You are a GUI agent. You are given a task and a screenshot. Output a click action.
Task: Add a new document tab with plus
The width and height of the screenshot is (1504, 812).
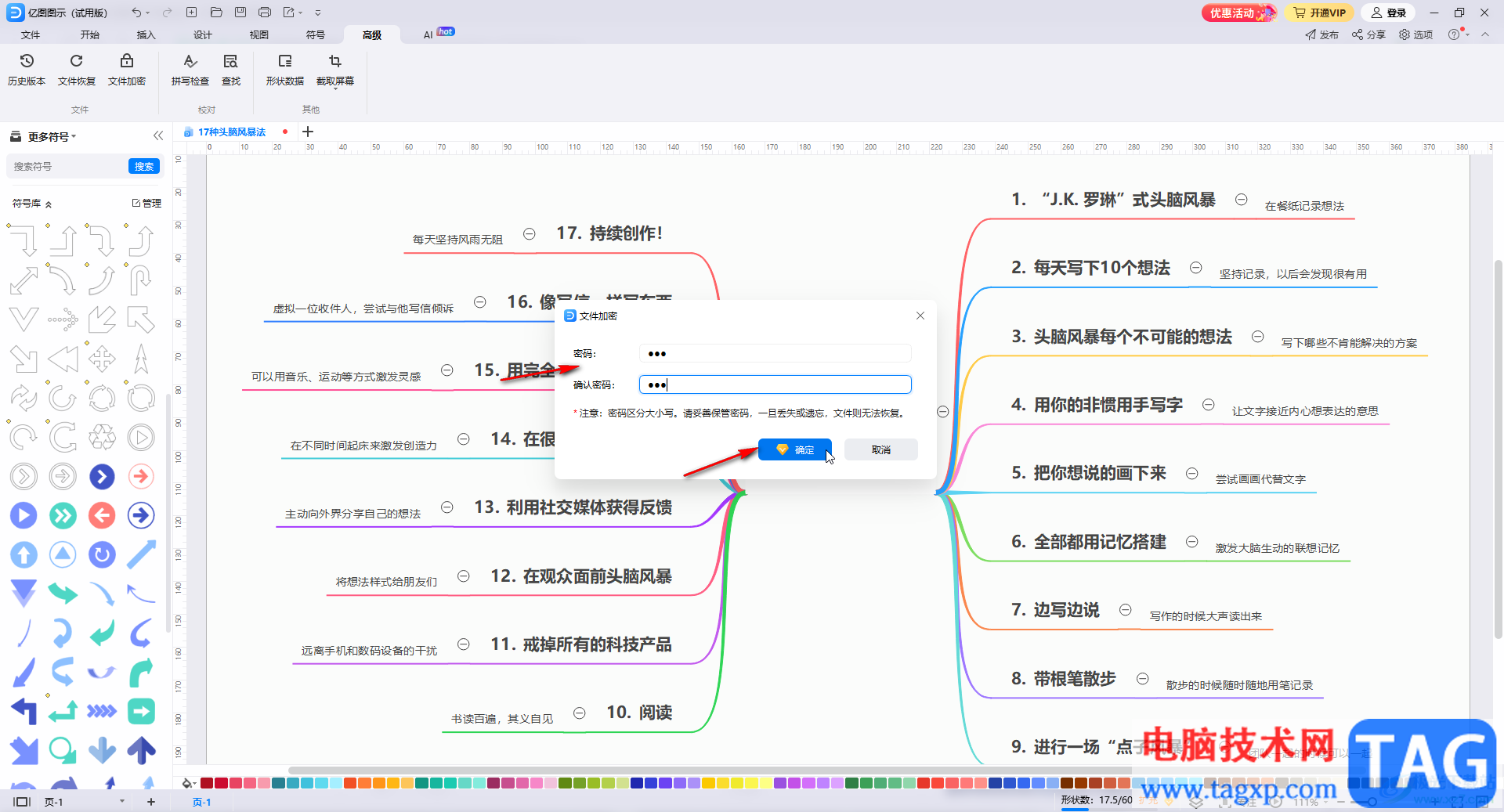(308, 132)
